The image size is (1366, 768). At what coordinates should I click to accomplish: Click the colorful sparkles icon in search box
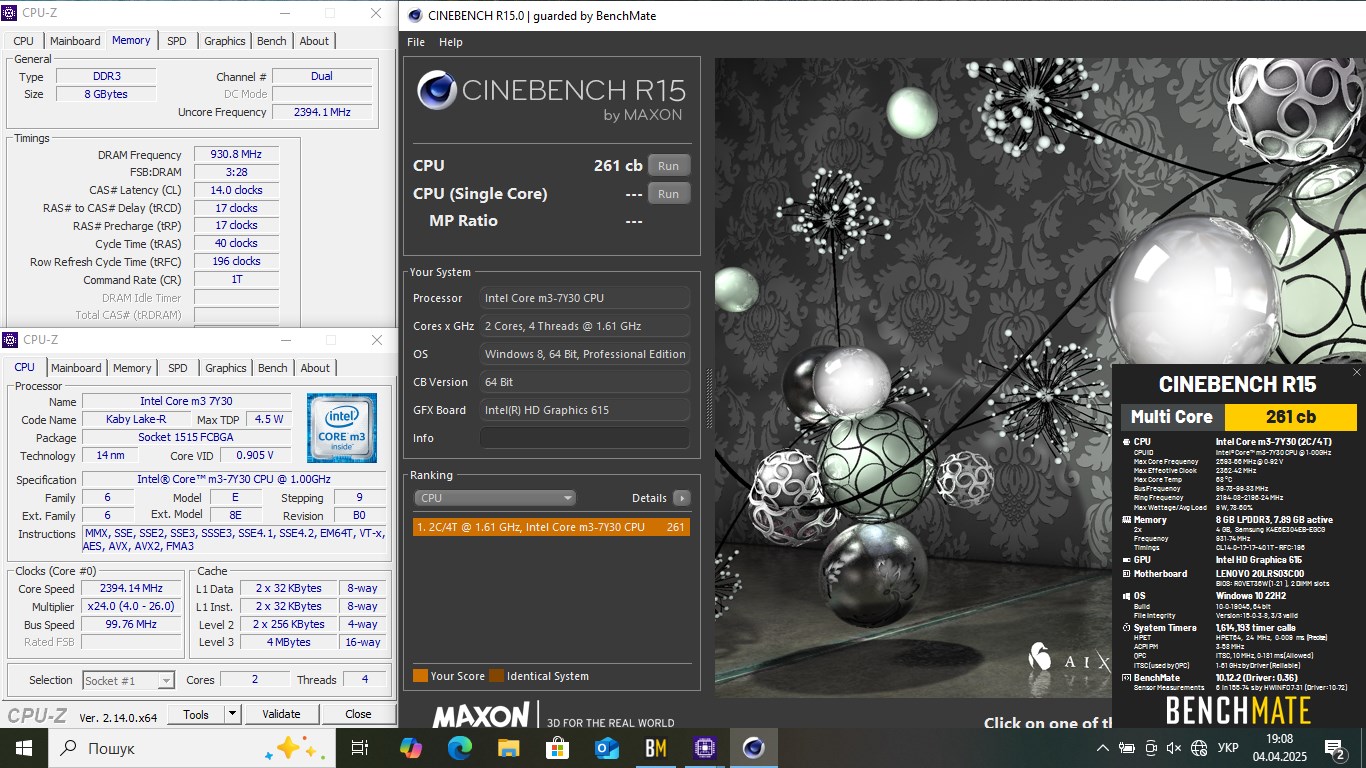coord(294,748)
